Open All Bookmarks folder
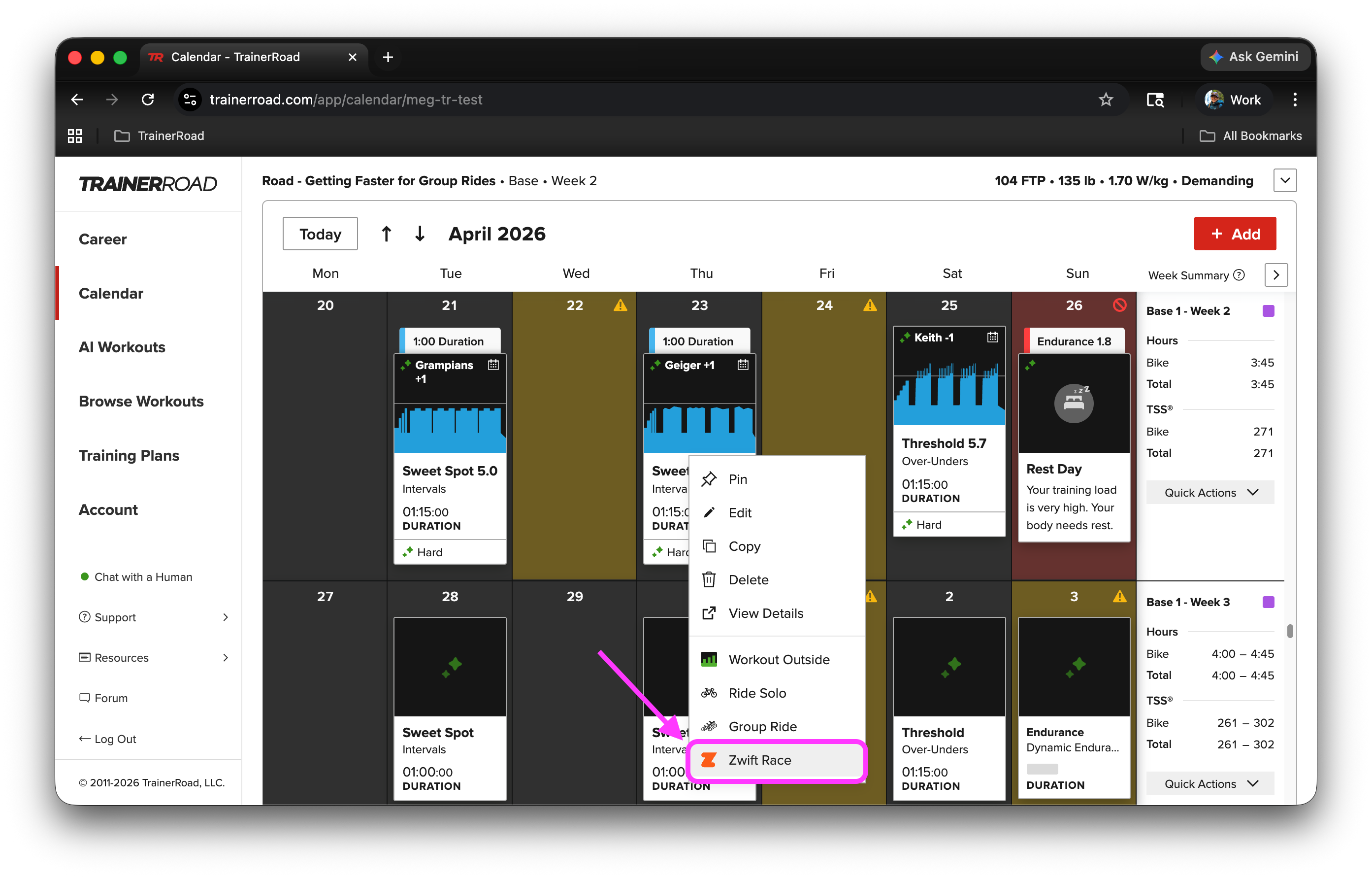This screenshot has width=1372, height=878. (x=1251, y=135)
